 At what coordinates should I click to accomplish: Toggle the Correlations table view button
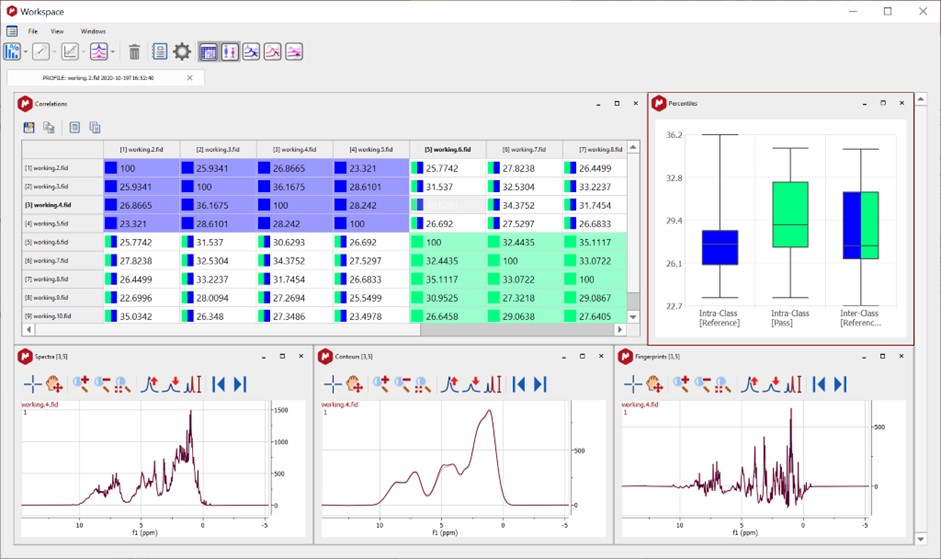point(209,52)
